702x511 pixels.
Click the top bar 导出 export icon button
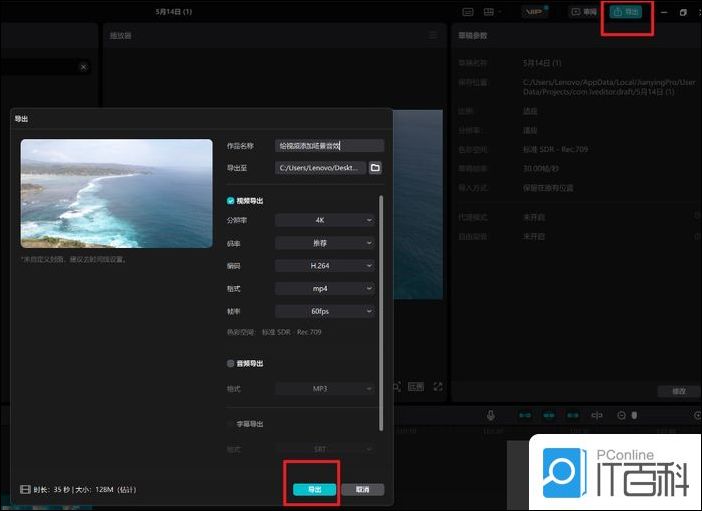625,12
